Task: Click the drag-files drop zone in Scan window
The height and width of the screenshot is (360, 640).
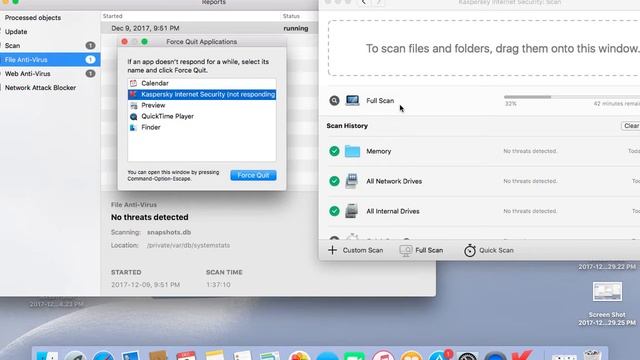Action: [484, 48]
